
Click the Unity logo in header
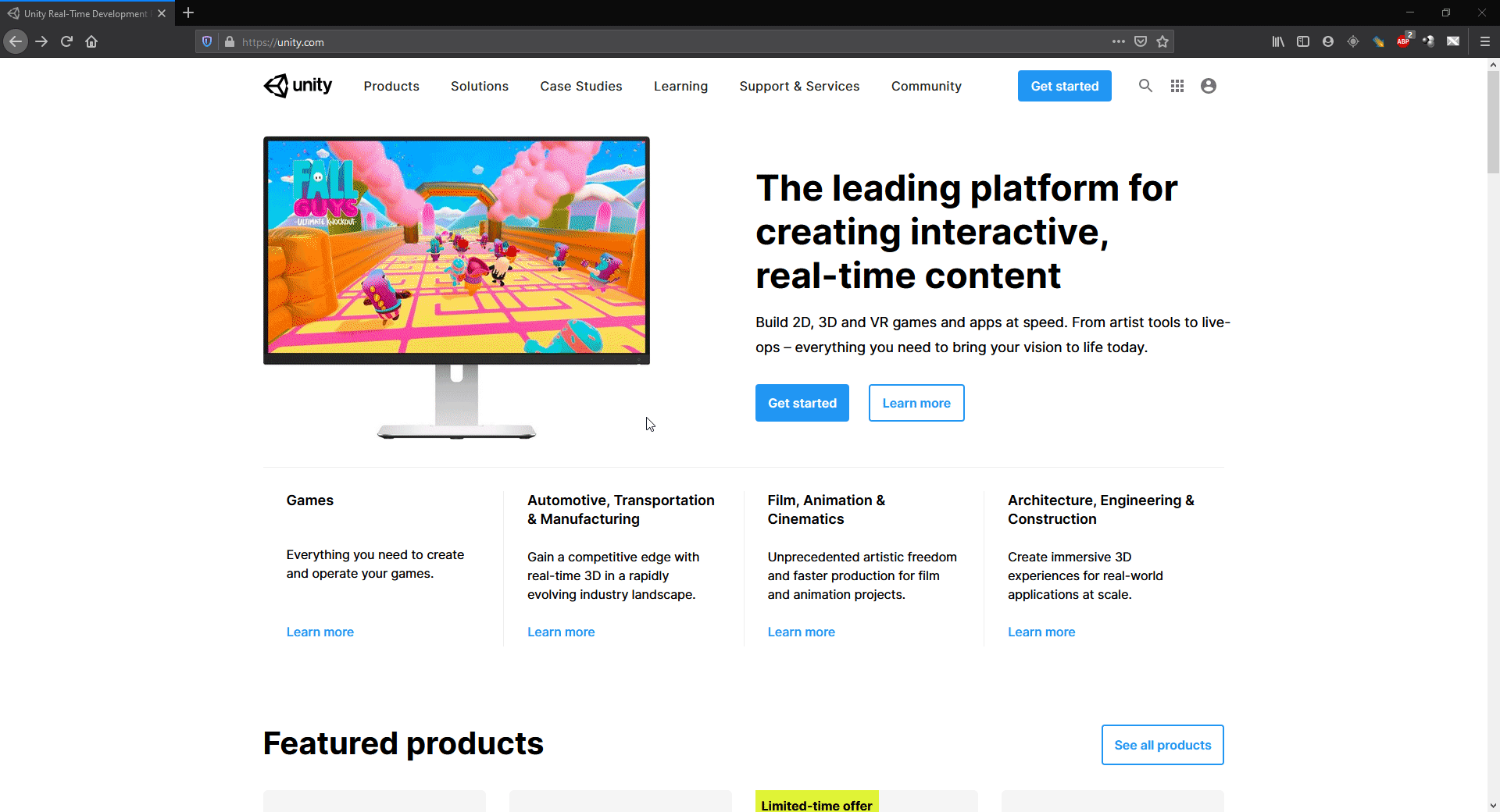click(x=298, y=86)
